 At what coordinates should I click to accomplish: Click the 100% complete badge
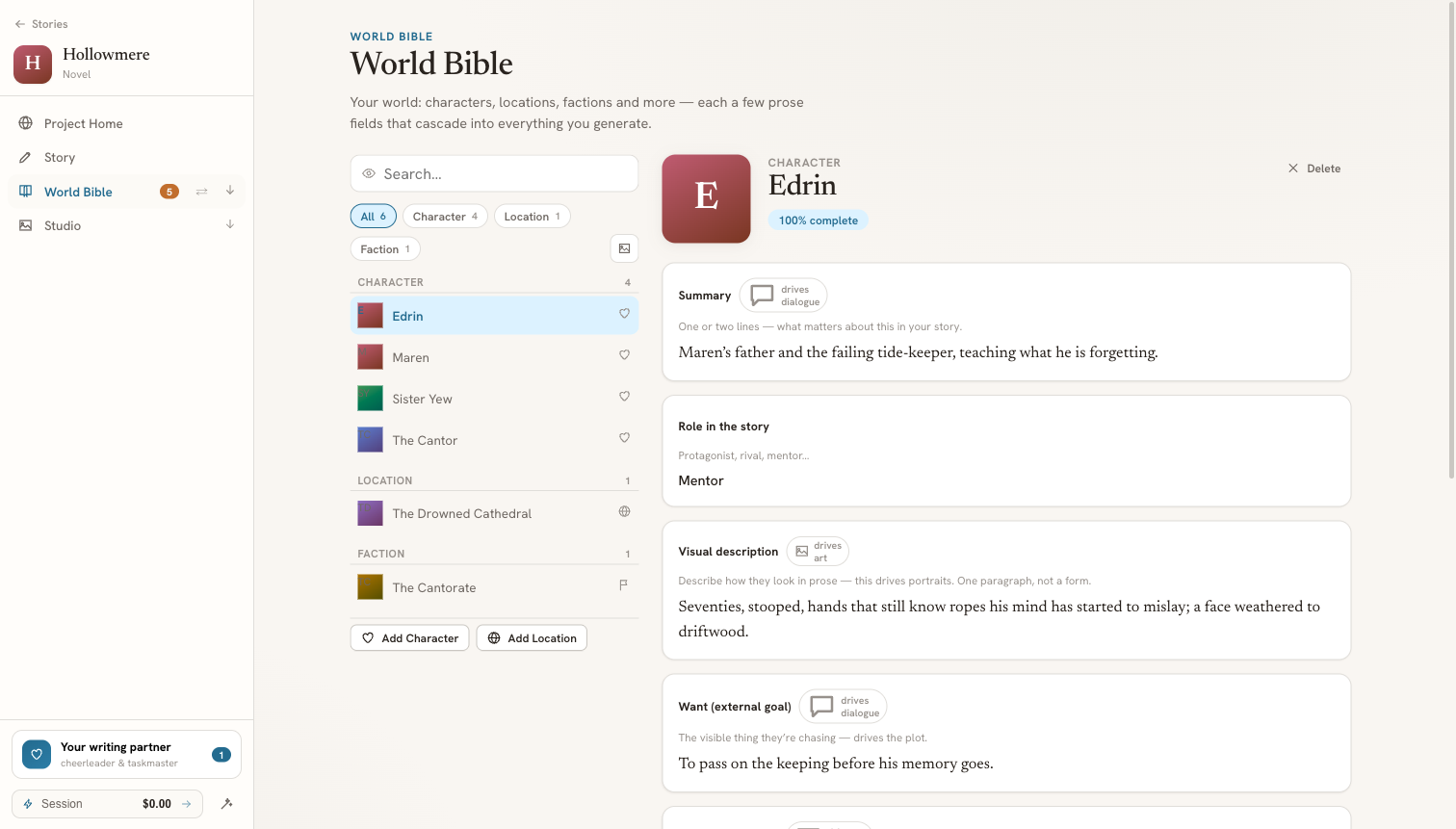tap(819, 220)
